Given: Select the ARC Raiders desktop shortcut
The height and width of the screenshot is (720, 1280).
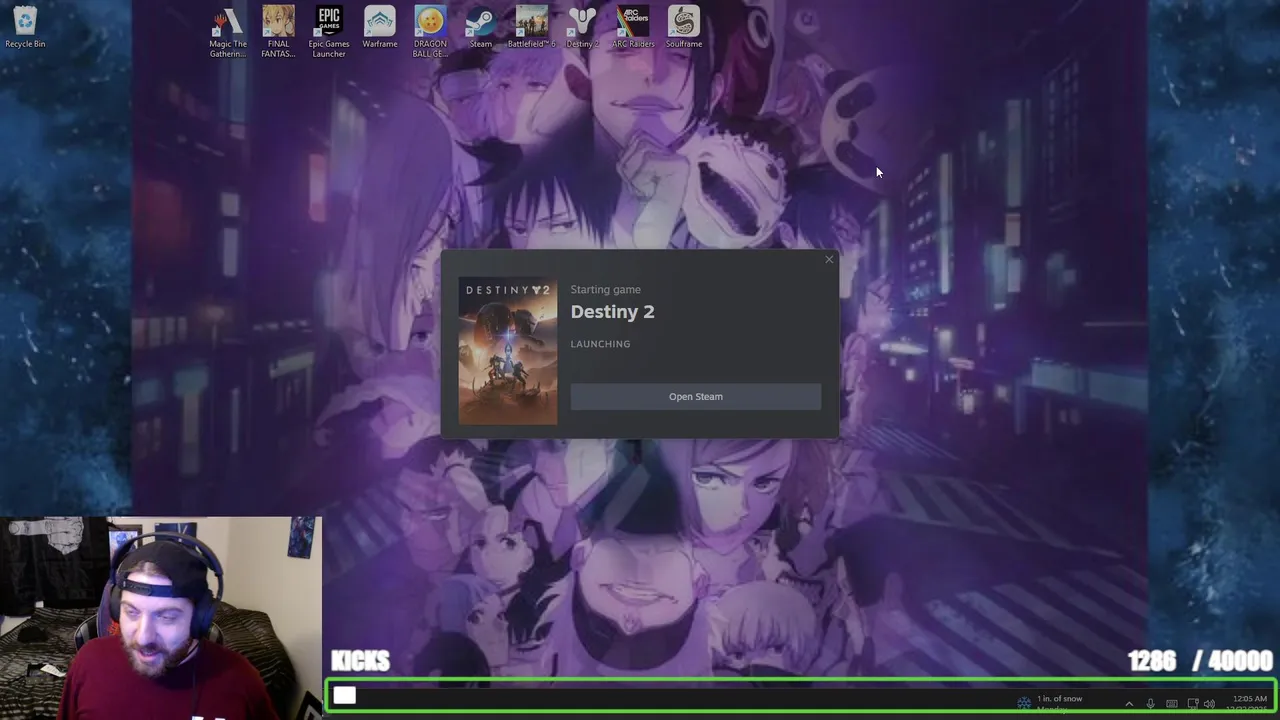Looking at the screenshot, I should [x=633, y=27].
